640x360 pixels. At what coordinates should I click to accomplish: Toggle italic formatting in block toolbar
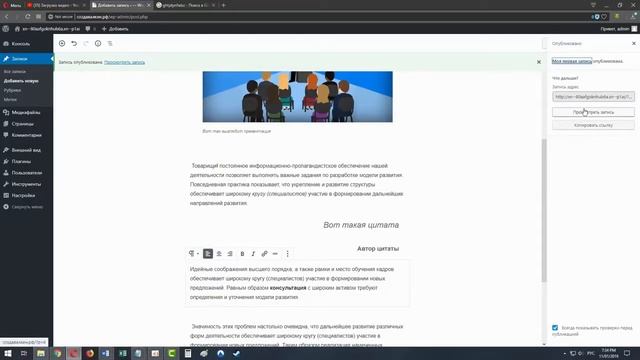pos(253,253)
